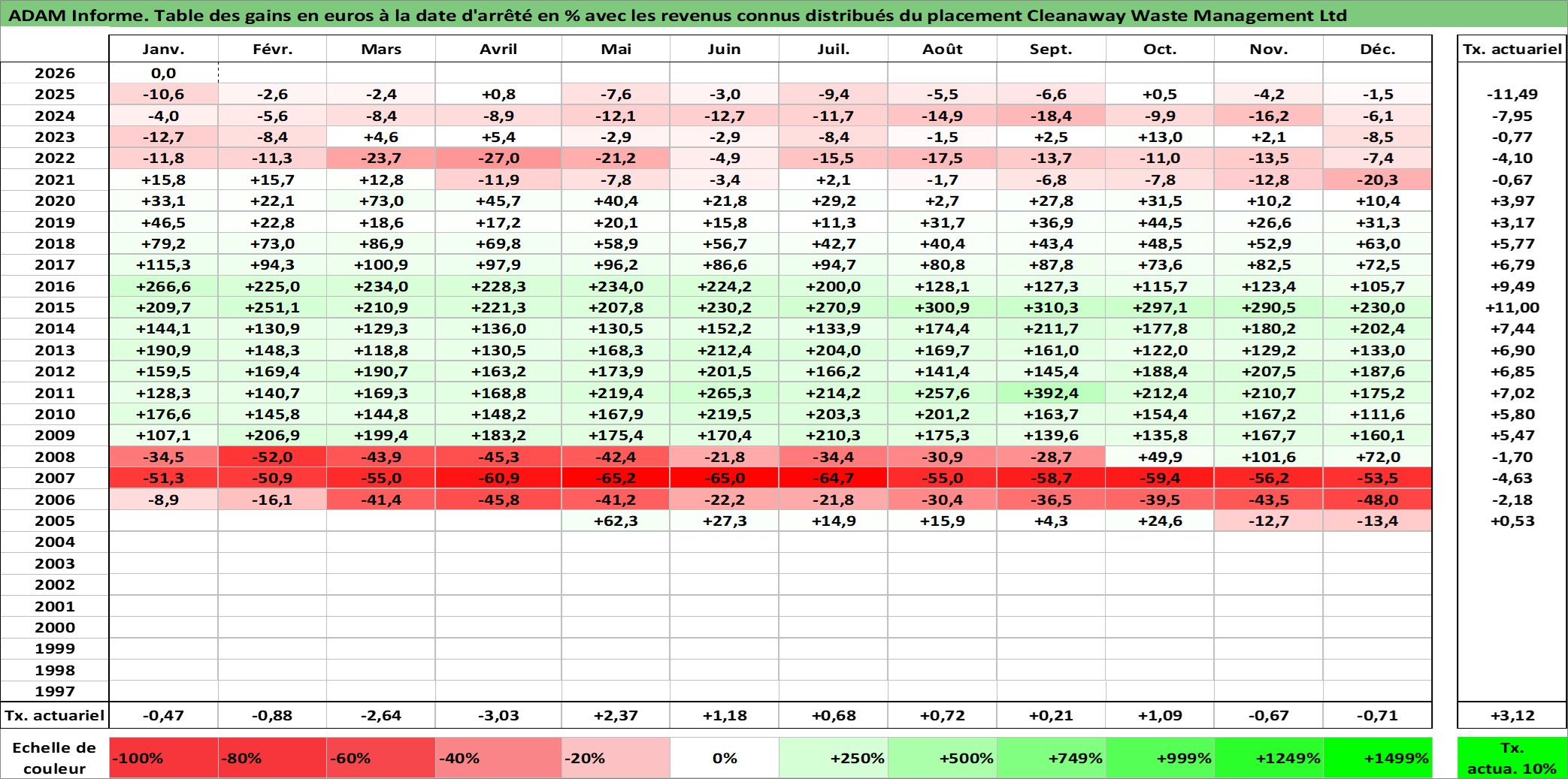Select the +749% color scale swatch
Viewport: 1568px width, 779px height.
1051,758
